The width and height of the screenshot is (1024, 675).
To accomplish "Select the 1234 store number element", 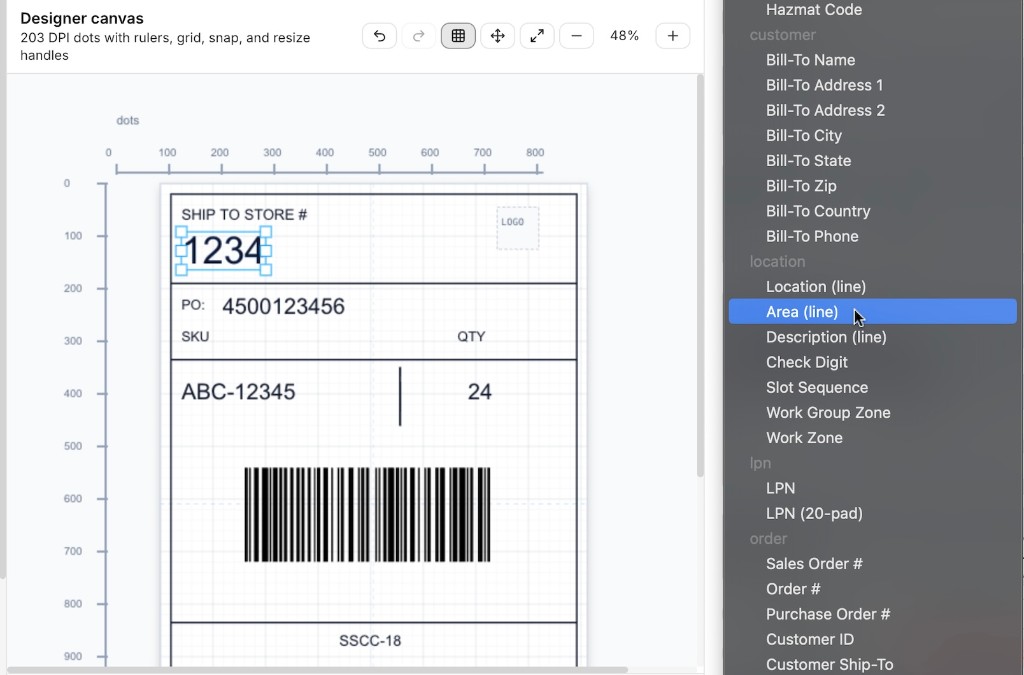I will click(223, 251).
